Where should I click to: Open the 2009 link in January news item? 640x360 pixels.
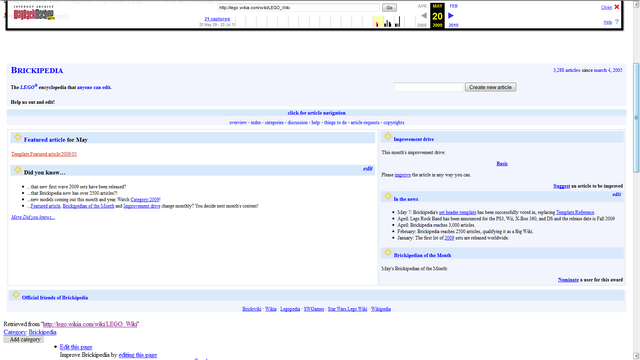(x=449, y=238)
